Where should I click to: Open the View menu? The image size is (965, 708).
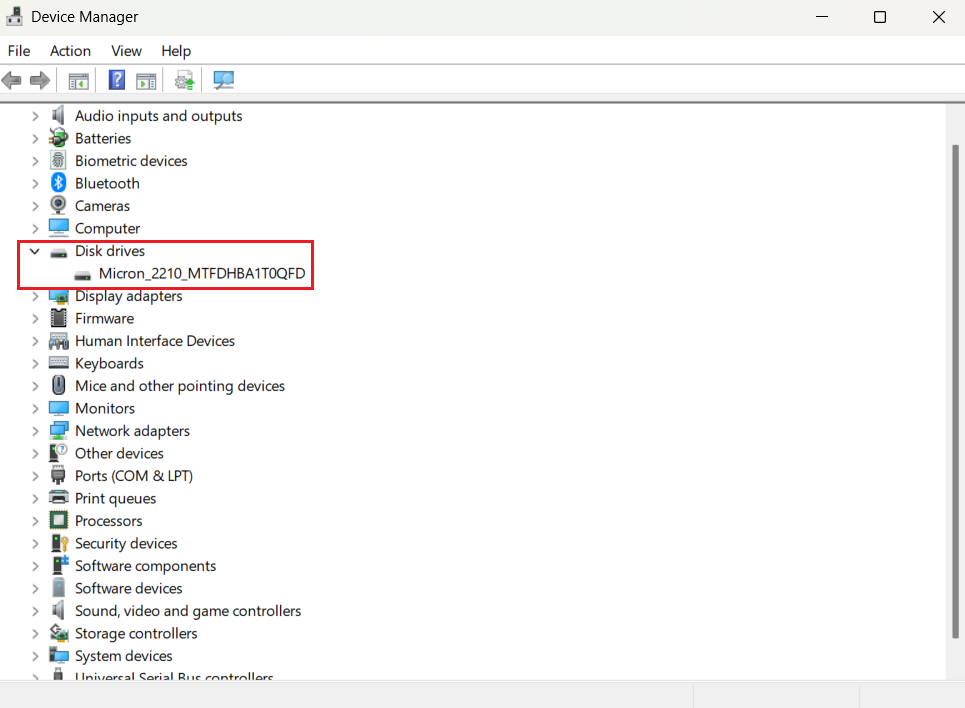[x=126, y=51]
